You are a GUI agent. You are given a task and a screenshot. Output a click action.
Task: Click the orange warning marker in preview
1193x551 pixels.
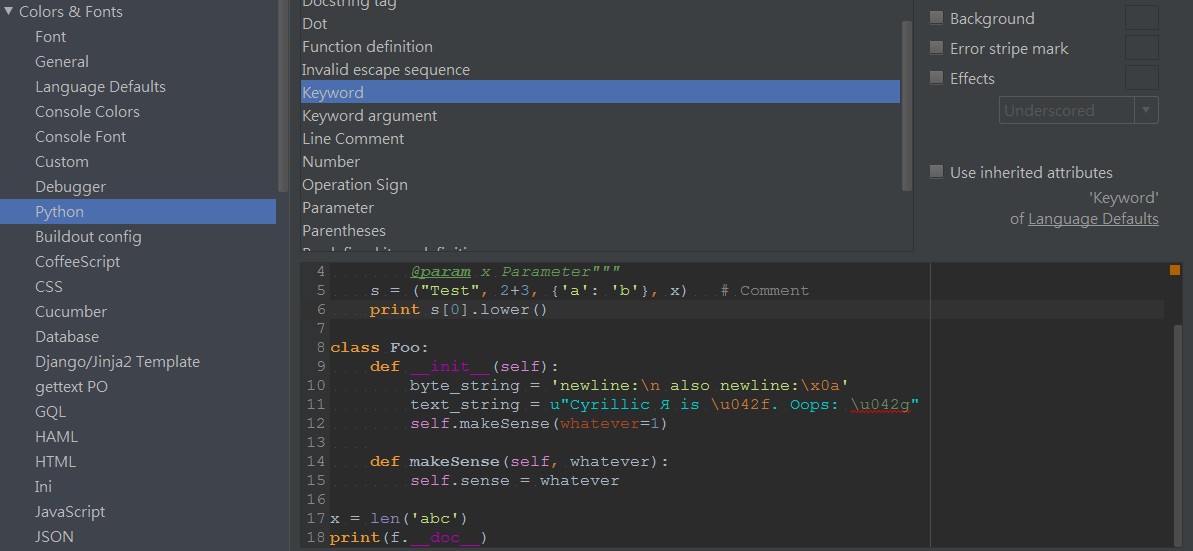(1175, 270)
